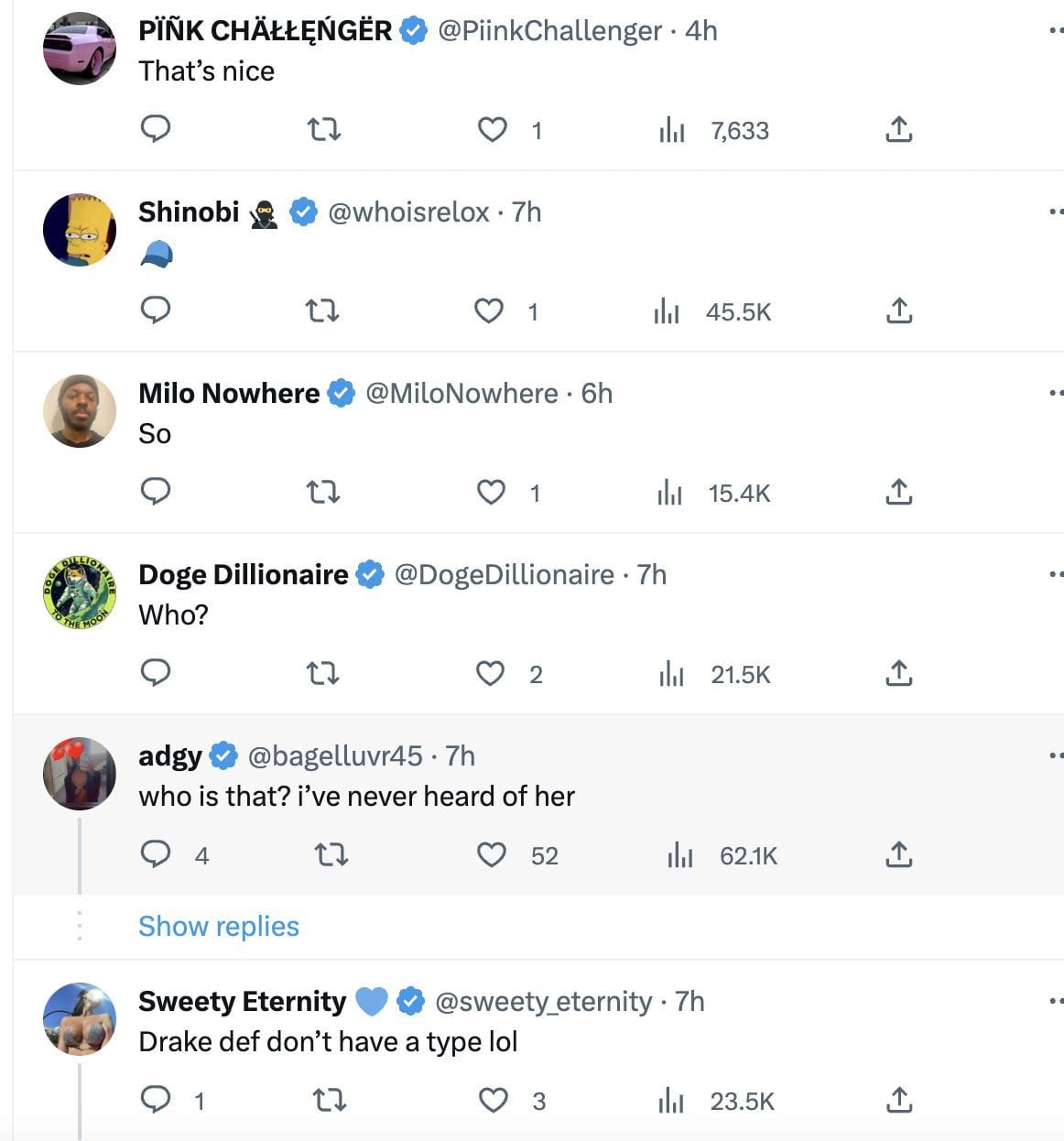The width and height of the screenshot is (1064, 1141).
Task: Open reply box on adgy's tweet
Action: click(x=156, y=855)
